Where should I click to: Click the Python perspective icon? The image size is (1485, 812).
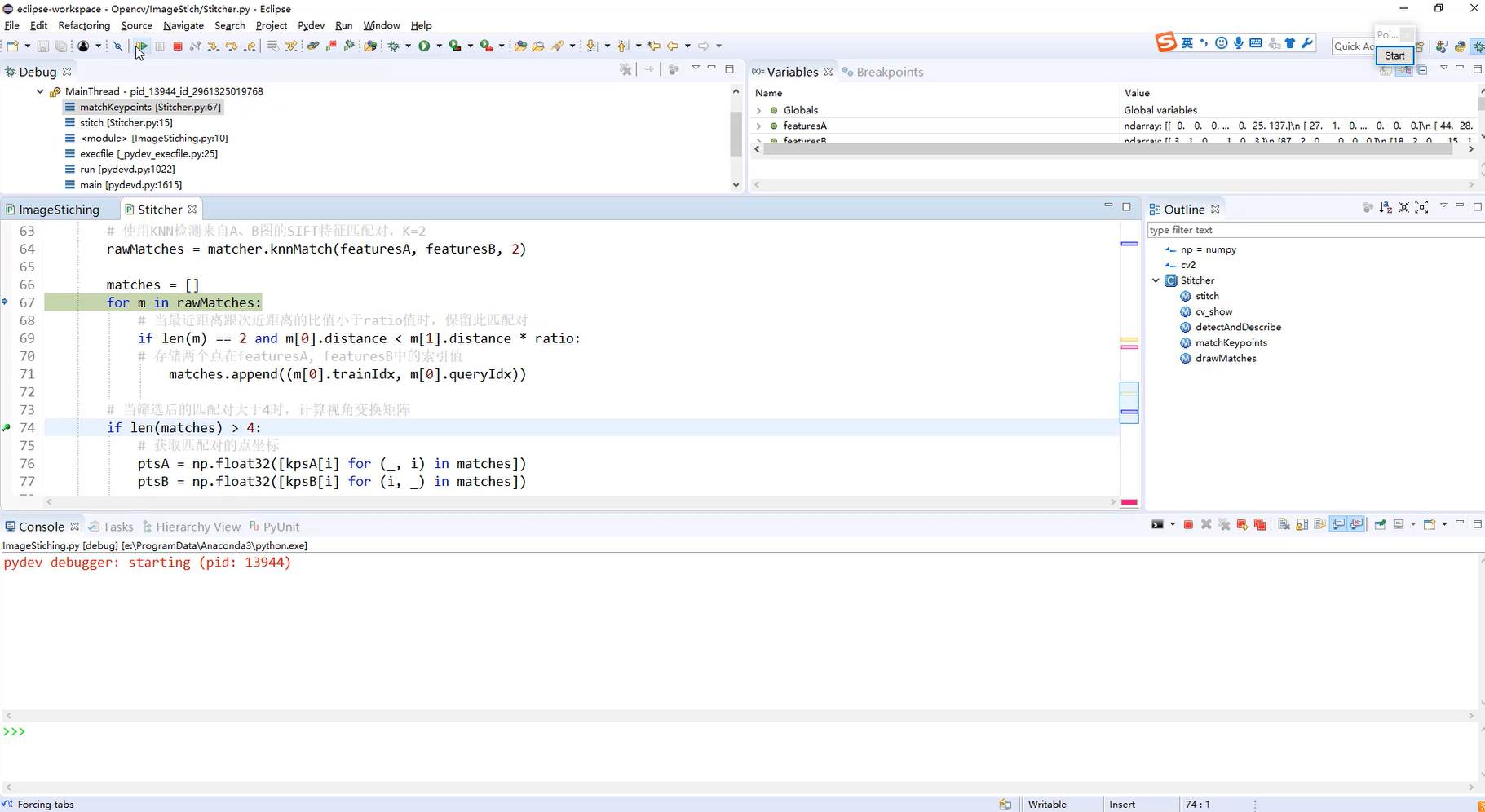tap(1460, 46)
